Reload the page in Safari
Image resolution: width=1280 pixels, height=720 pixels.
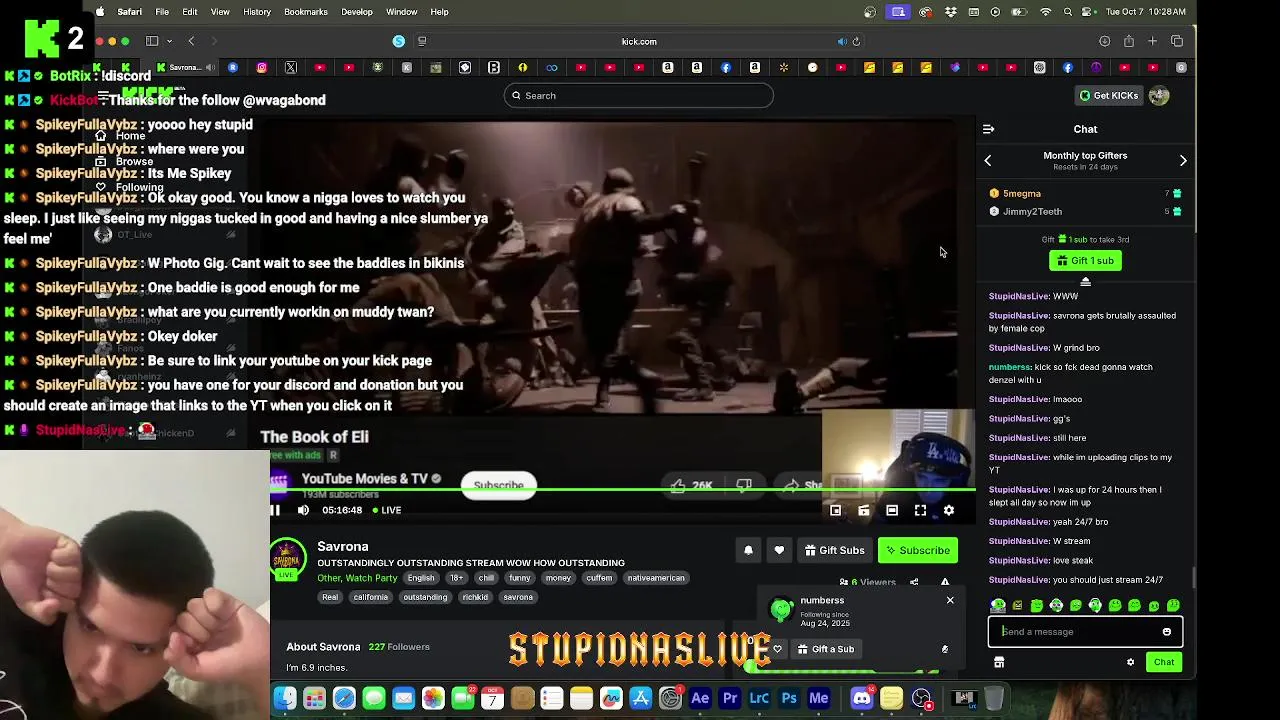coord(856,42)
